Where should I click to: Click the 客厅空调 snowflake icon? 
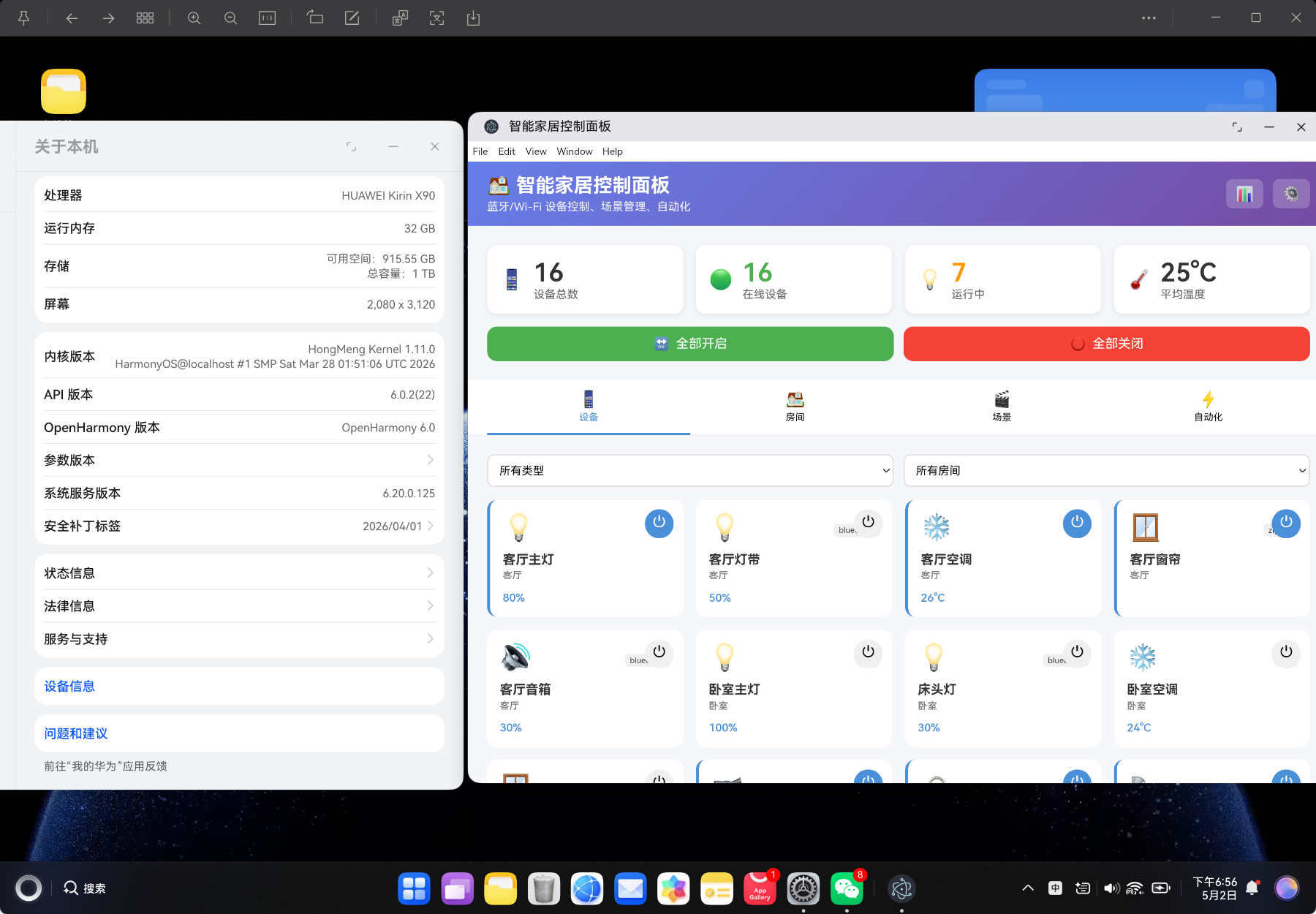(937, 526)
